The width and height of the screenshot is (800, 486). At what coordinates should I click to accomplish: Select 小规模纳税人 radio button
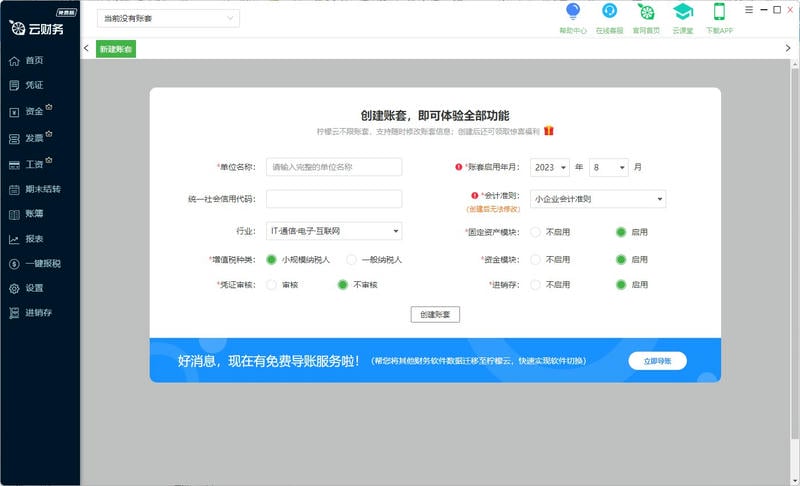click(271, 260)
